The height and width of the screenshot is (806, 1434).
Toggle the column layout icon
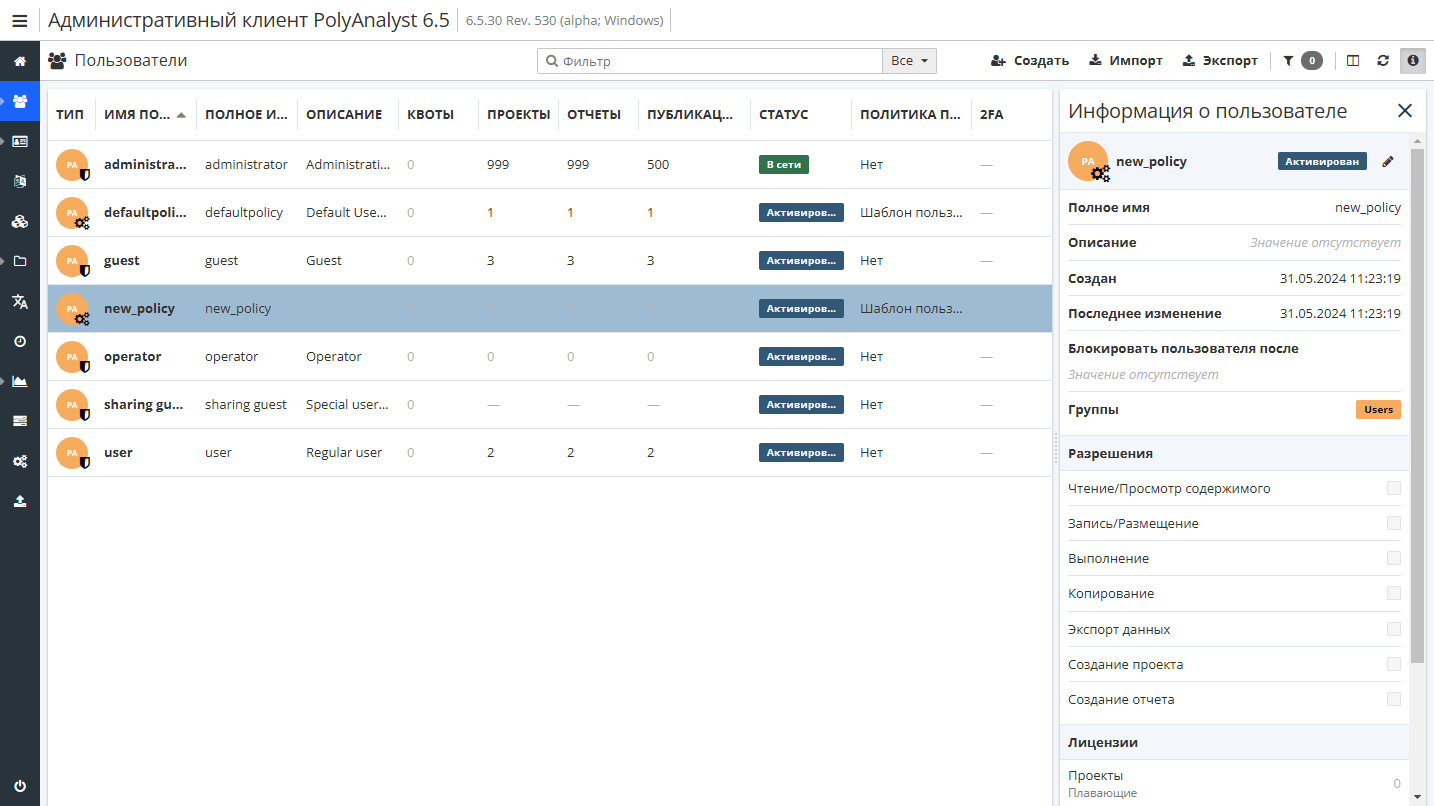[1353, 61]
